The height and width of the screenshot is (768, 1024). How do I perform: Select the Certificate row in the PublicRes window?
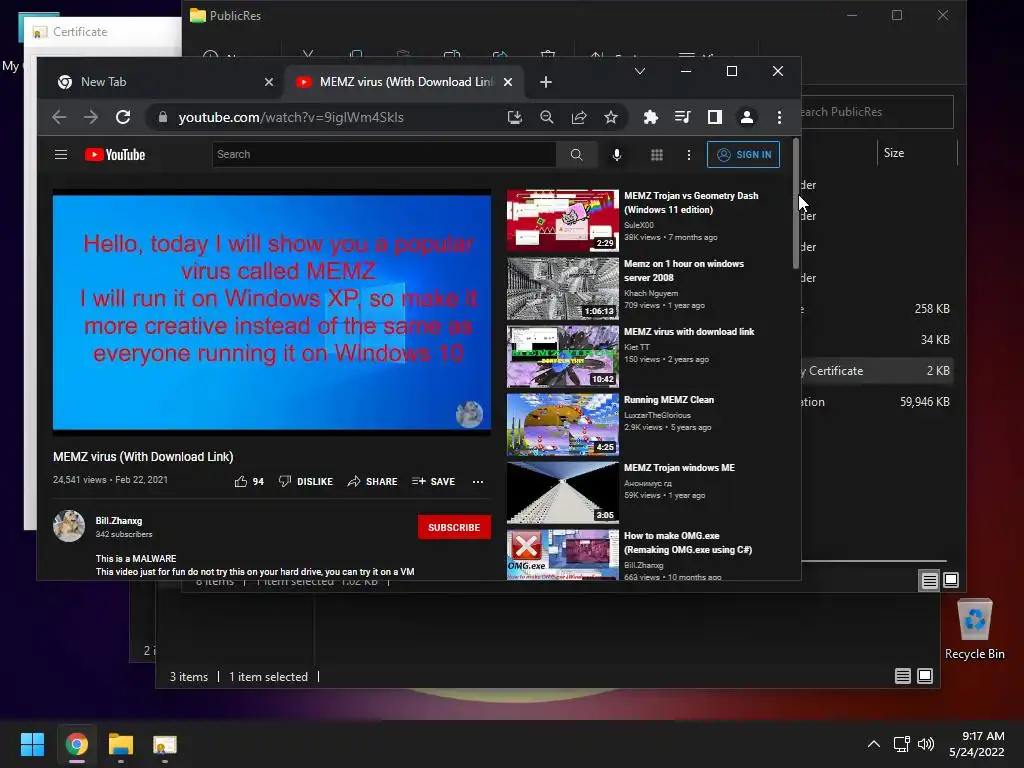pos(877,370)
